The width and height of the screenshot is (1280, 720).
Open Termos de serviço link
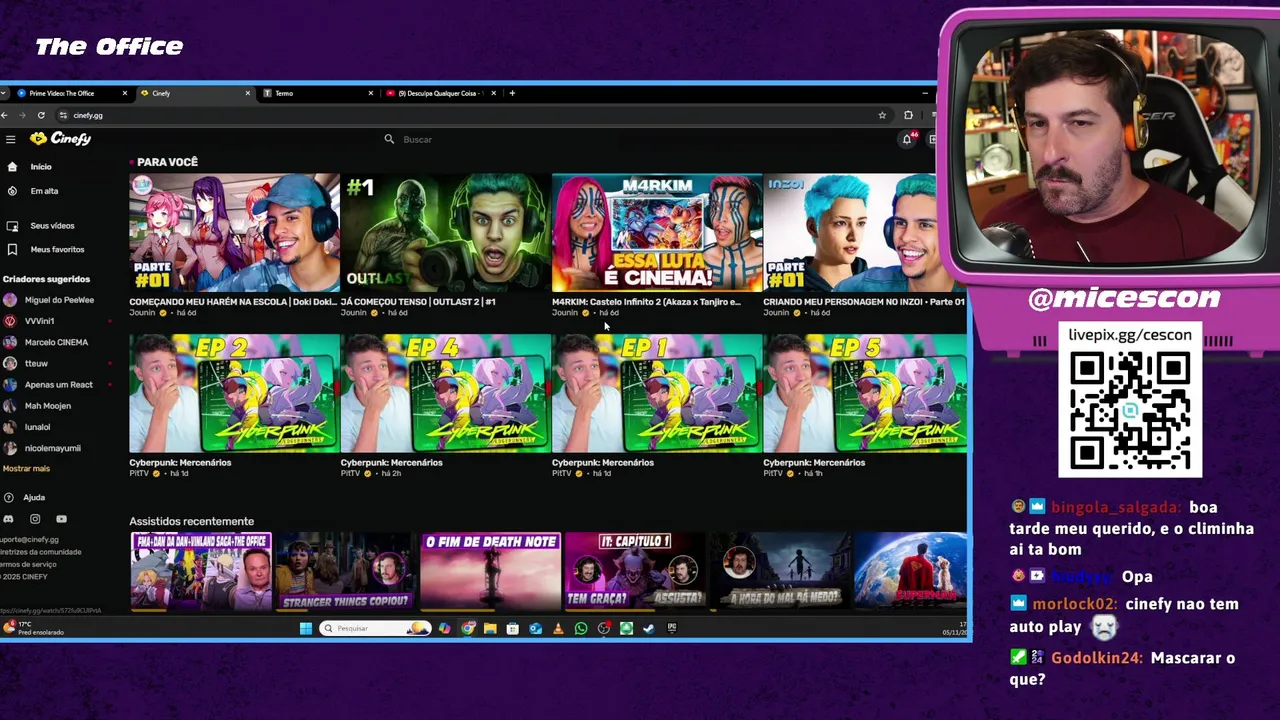(28, 564)
